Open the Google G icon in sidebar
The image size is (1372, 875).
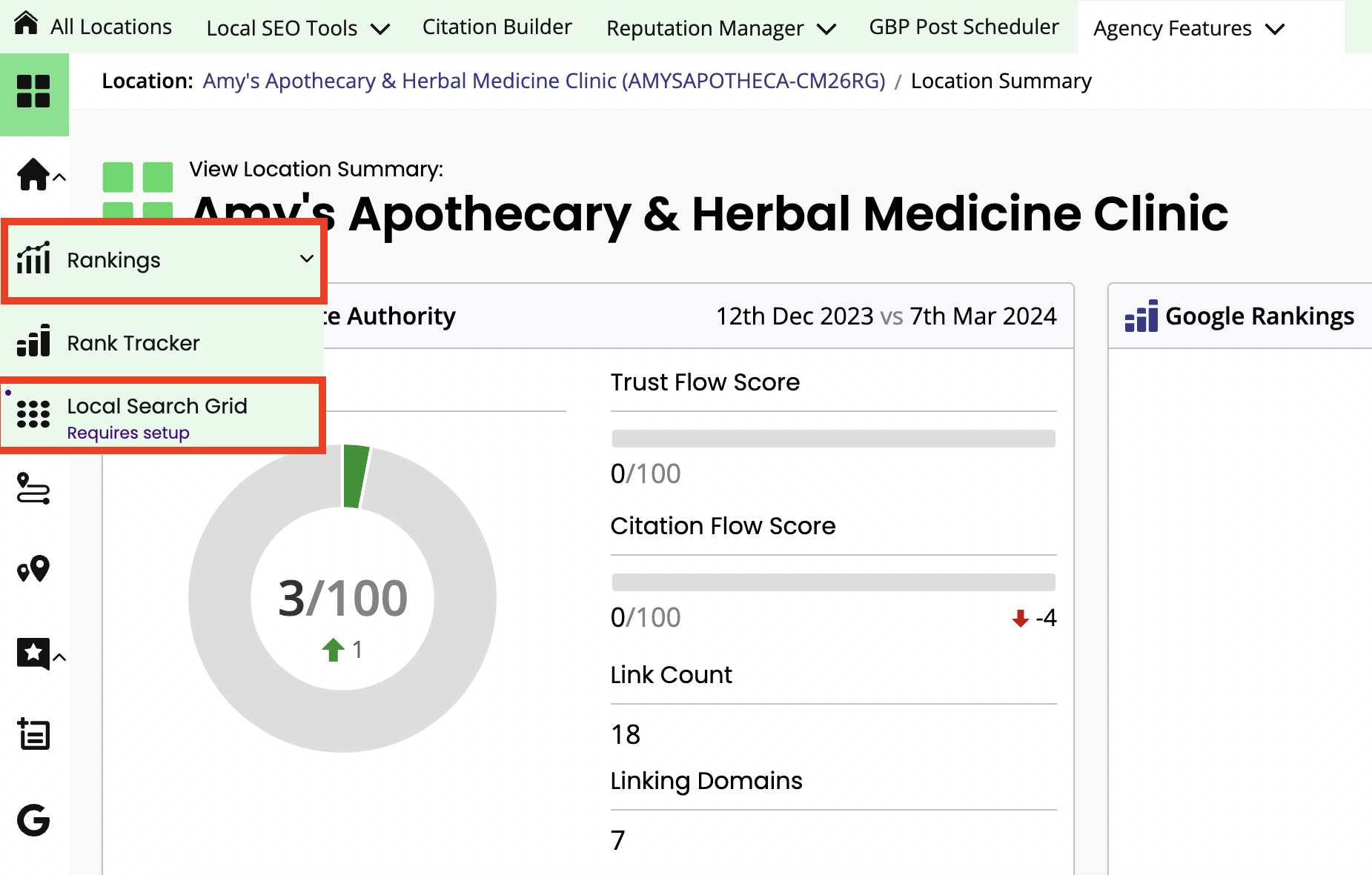click(33, 820)
